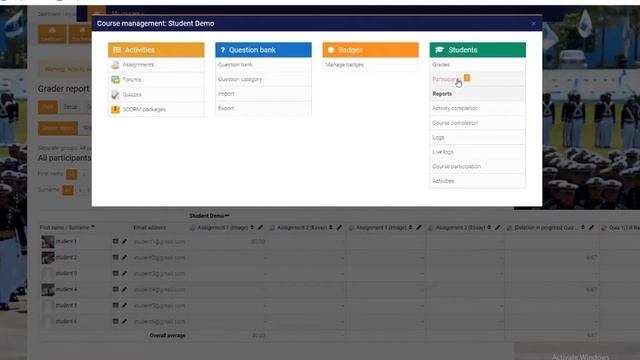Open Manage badges
Viewport: 640px width, 360px height.
[344, 64]
